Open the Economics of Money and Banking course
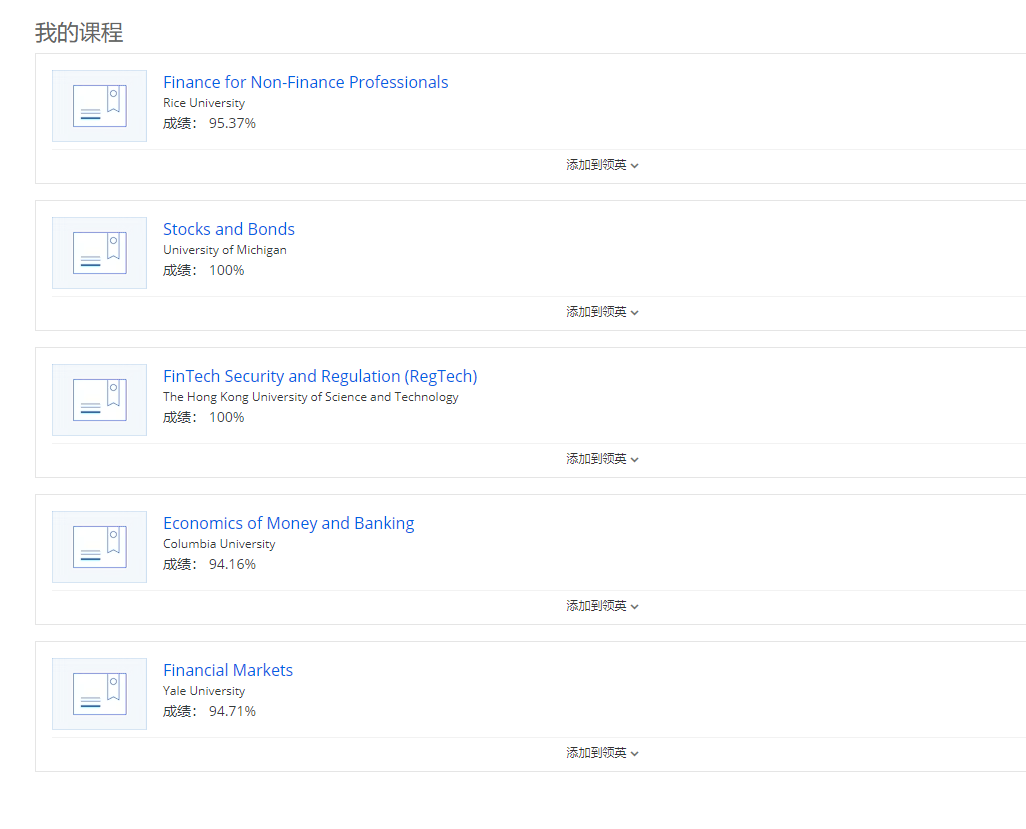The height and width of the screenshot is (829, 1026). pyautogui.click(x=288, y=523)
